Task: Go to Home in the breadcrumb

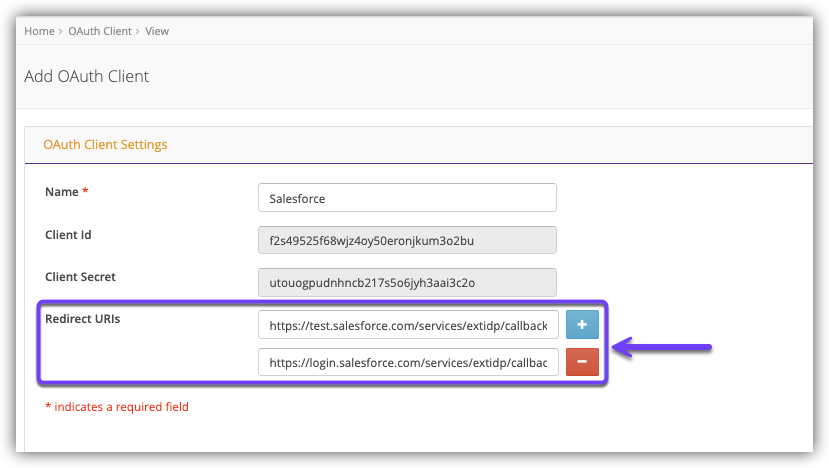Action: coord(39,31)
